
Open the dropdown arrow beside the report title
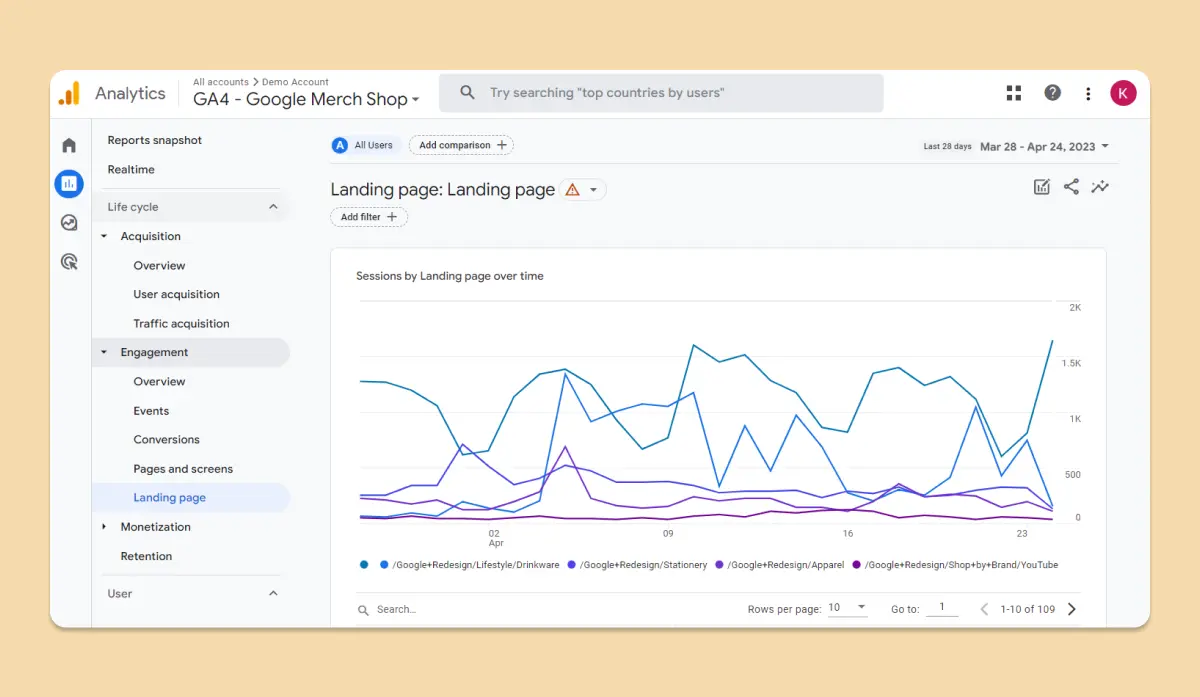594,190
